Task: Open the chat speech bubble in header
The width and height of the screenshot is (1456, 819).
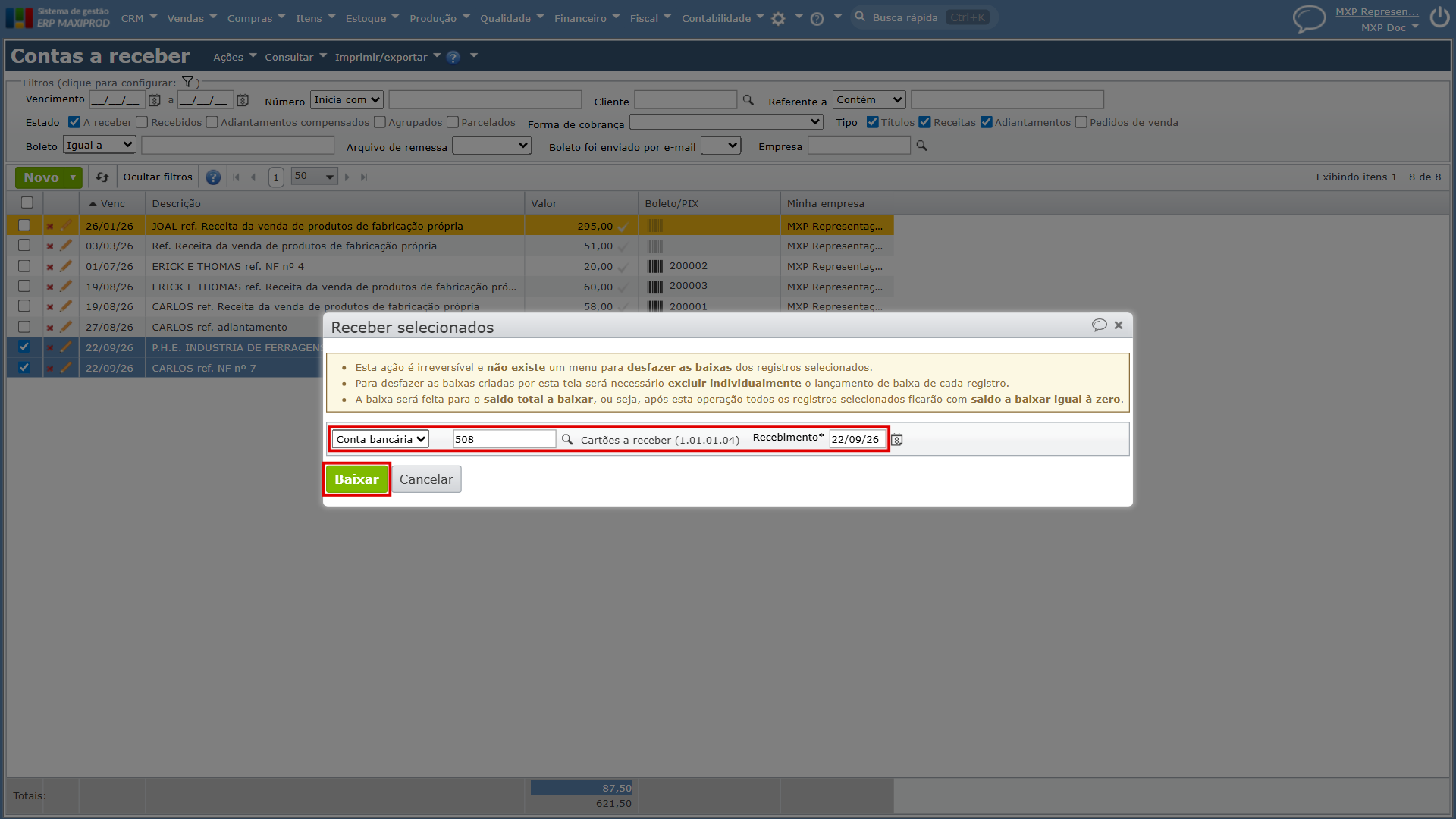Action: 1309,19
